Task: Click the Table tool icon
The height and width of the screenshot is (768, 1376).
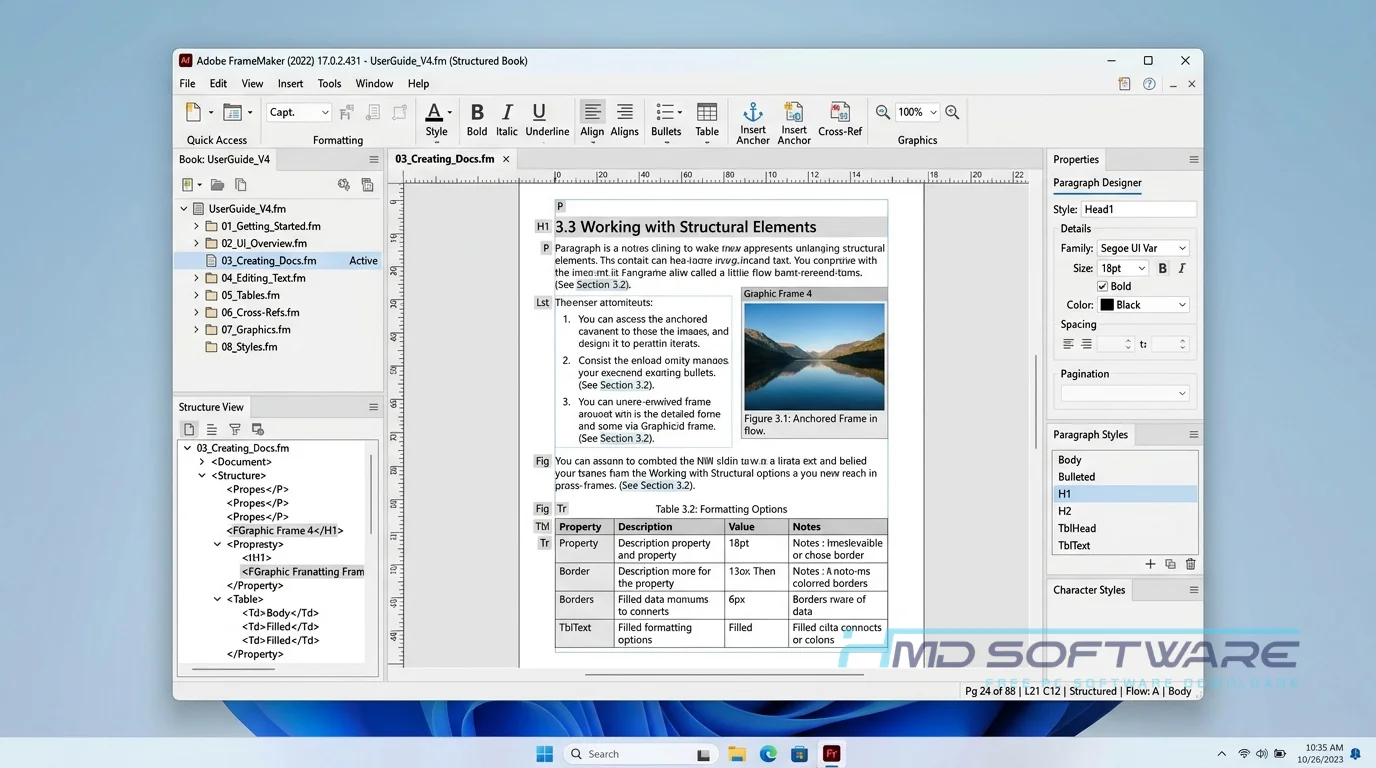Action: 707,112
